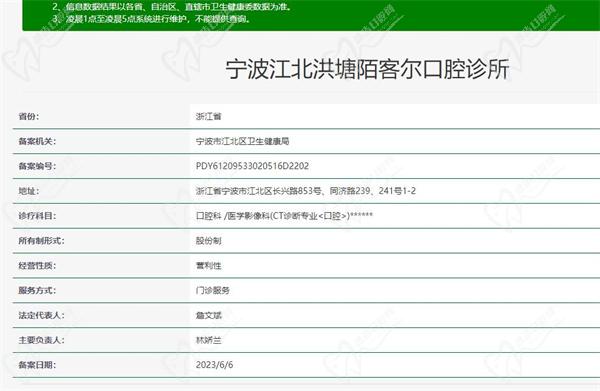This screenshot has height=391, width=600.
Task: Click the address 长兴路853号 value
Action: (306, 191)
